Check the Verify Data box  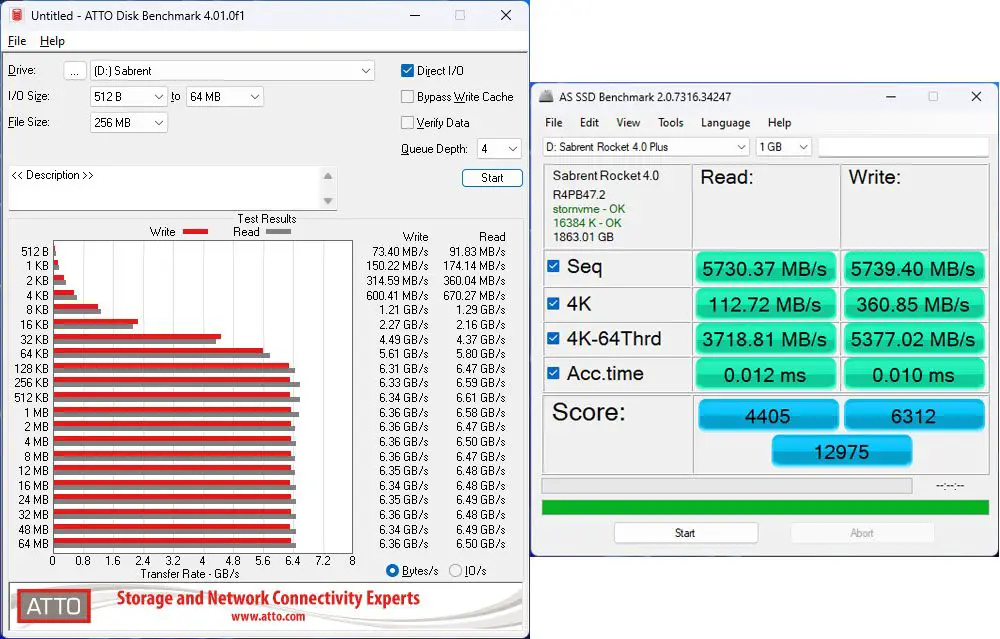[407, 122]
